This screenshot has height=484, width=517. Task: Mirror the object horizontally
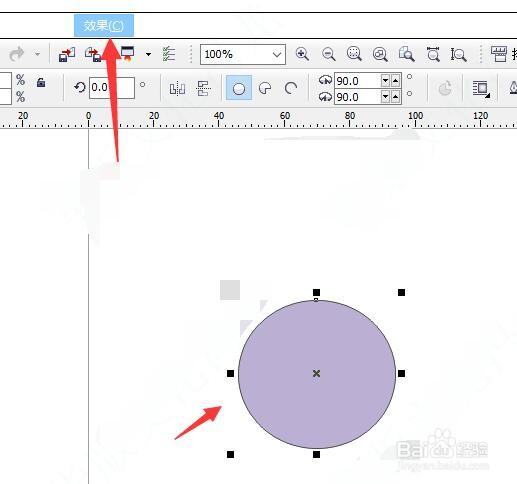coord(177,89)
